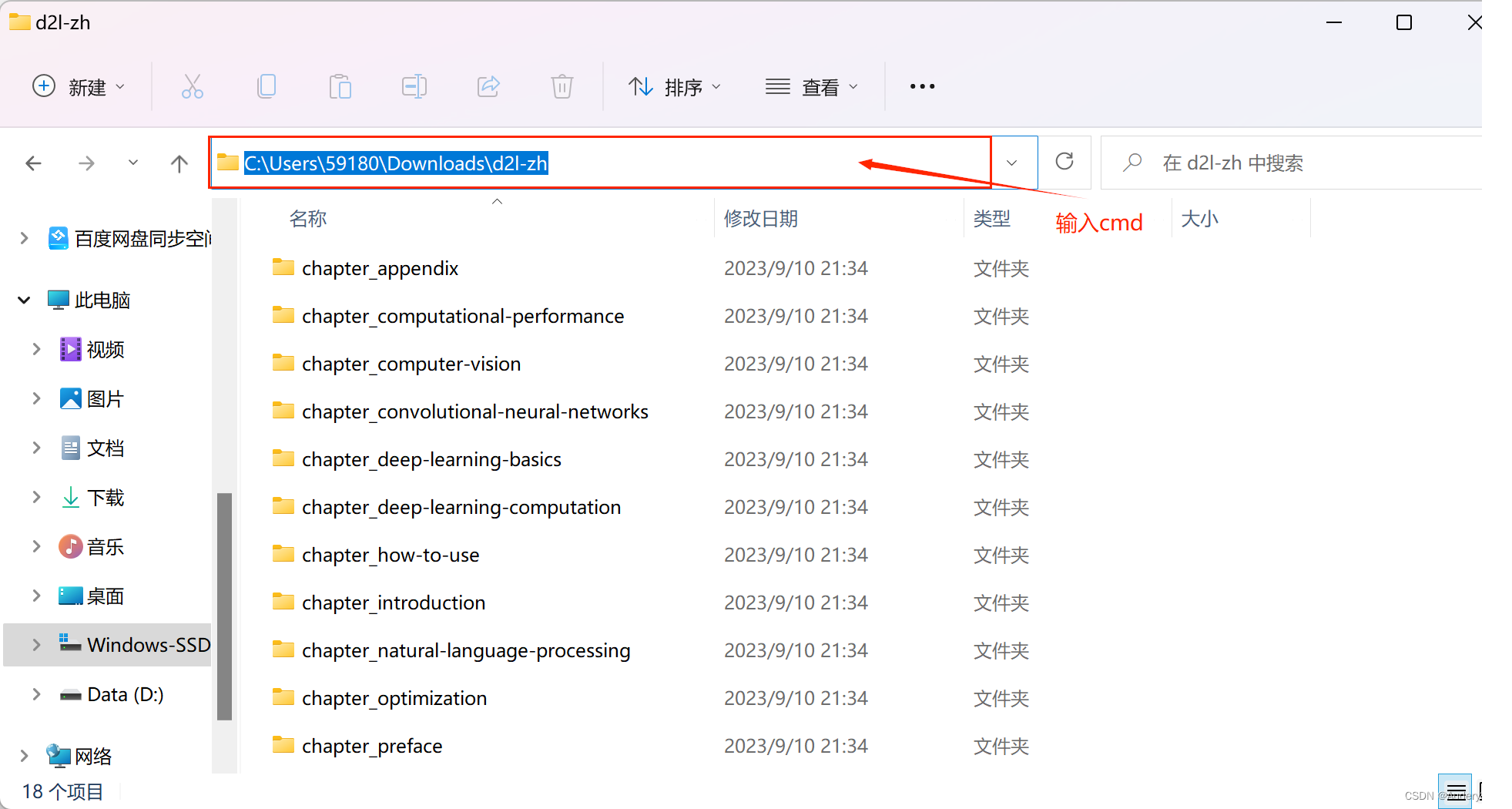Click the Copy icon in toolbar
1512x809 pixels.
click(x=267, y=86)
